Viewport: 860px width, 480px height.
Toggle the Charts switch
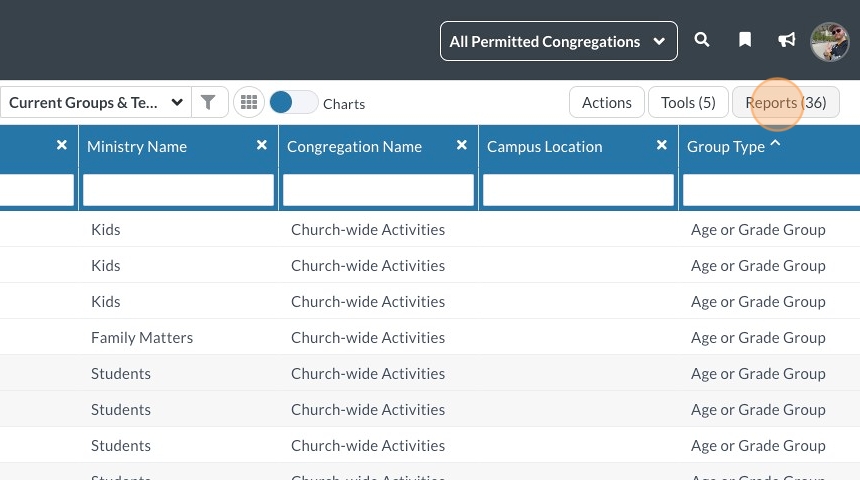(294, 102)
